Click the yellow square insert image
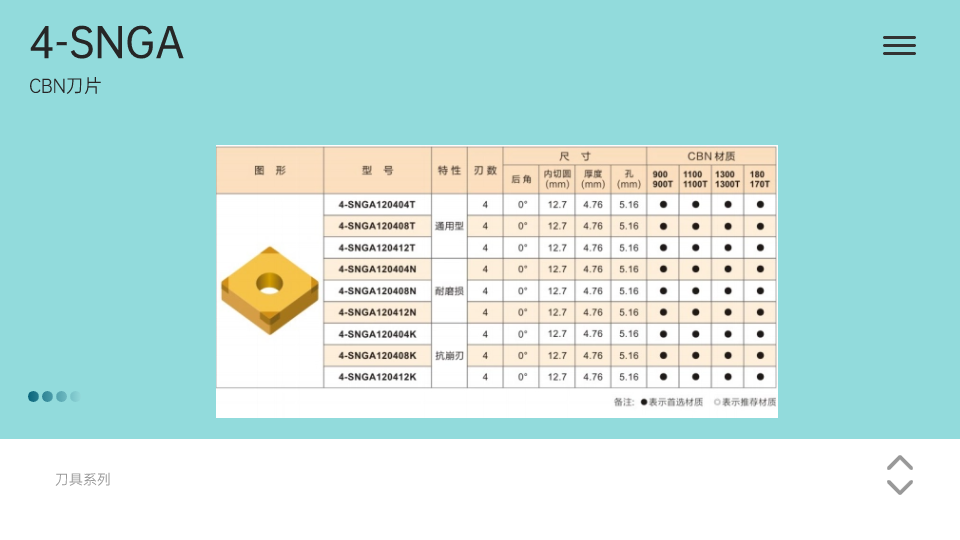Screen dimensions: 960x540 pos(269,291)
